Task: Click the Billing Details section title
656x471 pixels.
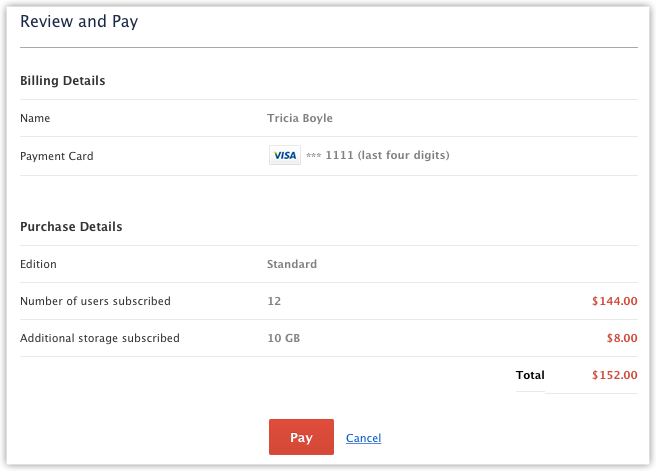Action: [63, 81]
